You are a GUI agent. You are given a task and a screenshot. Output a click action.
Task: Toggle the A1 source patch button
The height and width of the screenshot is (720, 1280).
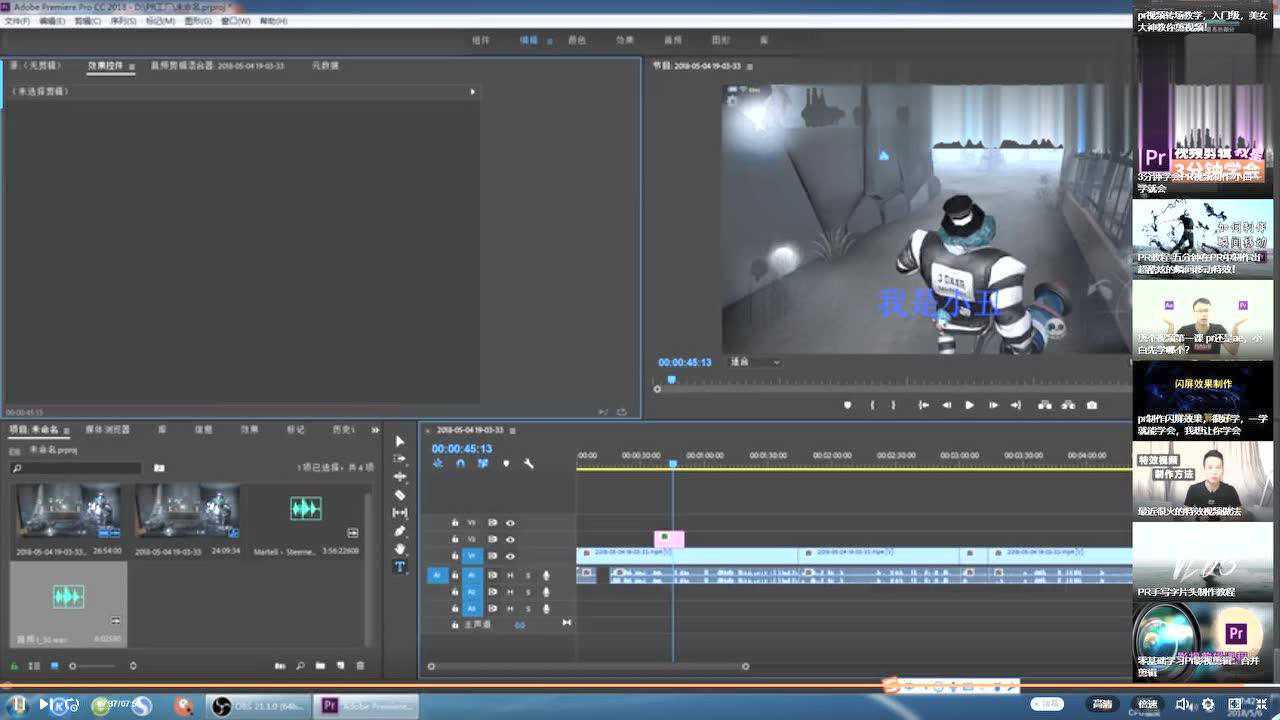pos(437,575)
